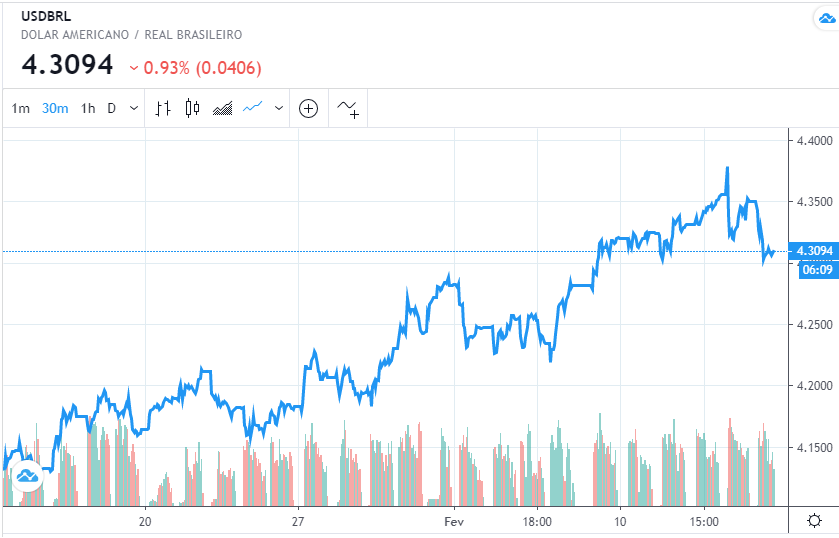The height and width of the screenshot is (538, 839).
Task: Choose the area chart style
Action: tap(223, 108)
